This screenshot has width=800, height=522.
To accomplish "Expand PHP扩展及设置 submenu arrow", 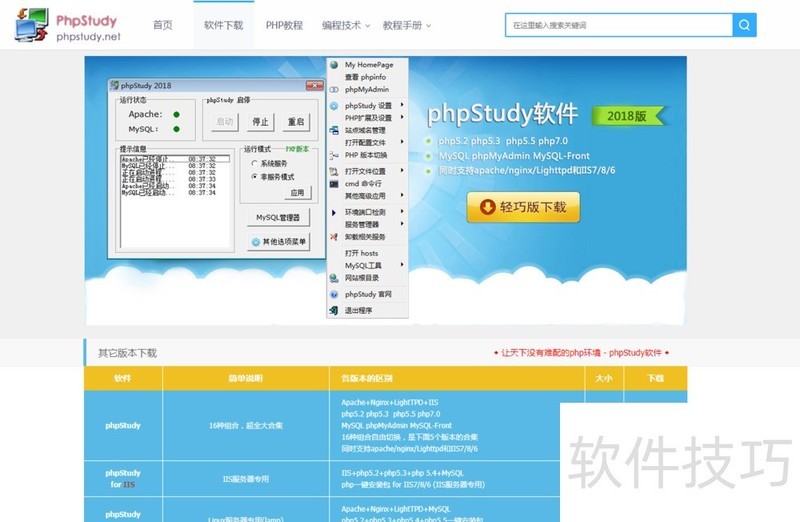I will [402, 117].
